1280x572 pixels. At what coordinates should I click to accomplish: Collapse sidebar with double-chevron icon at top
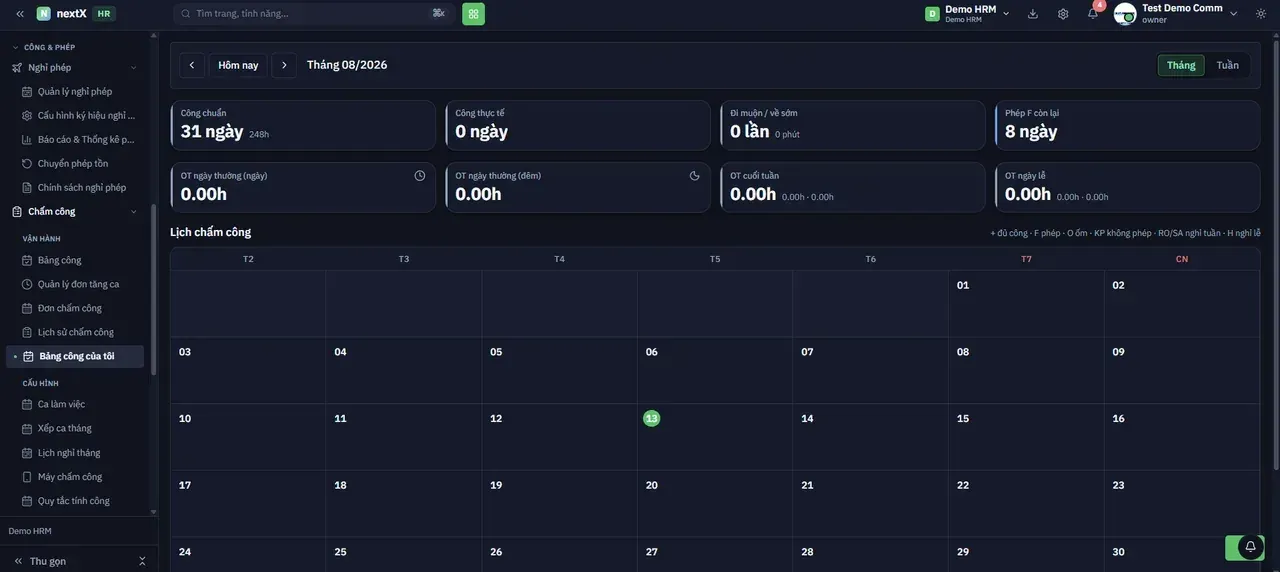(20, 14)
